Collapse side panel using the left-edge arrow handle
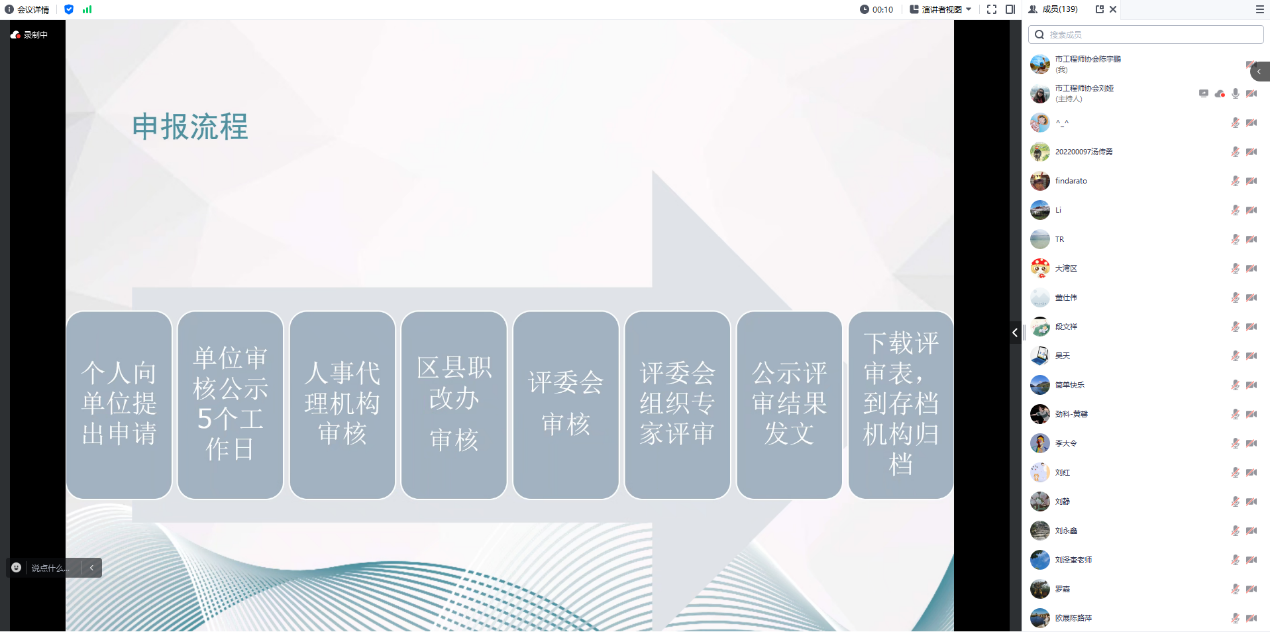The height and width of the screenshot is (632, 1270). point(1015,332)
